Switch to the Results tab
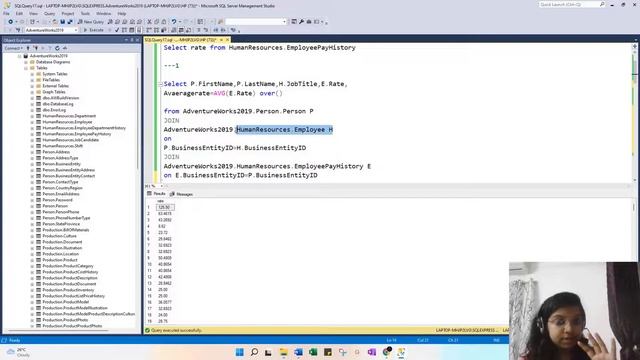Screen dimensions: 640x360 coord(156,194)
